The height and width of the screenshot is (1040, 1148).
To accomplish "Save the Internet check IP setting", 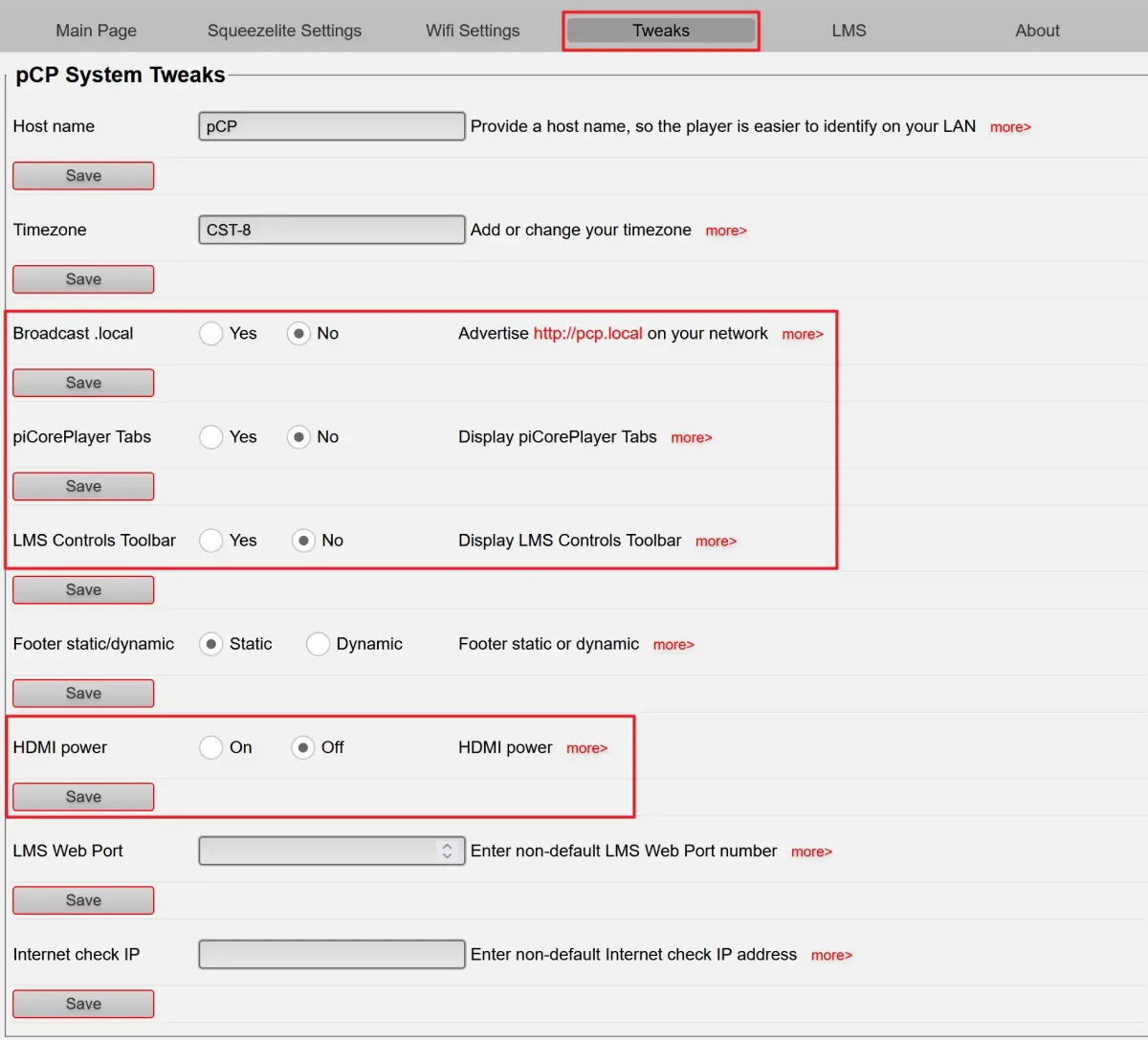I will pos(83,1004).
